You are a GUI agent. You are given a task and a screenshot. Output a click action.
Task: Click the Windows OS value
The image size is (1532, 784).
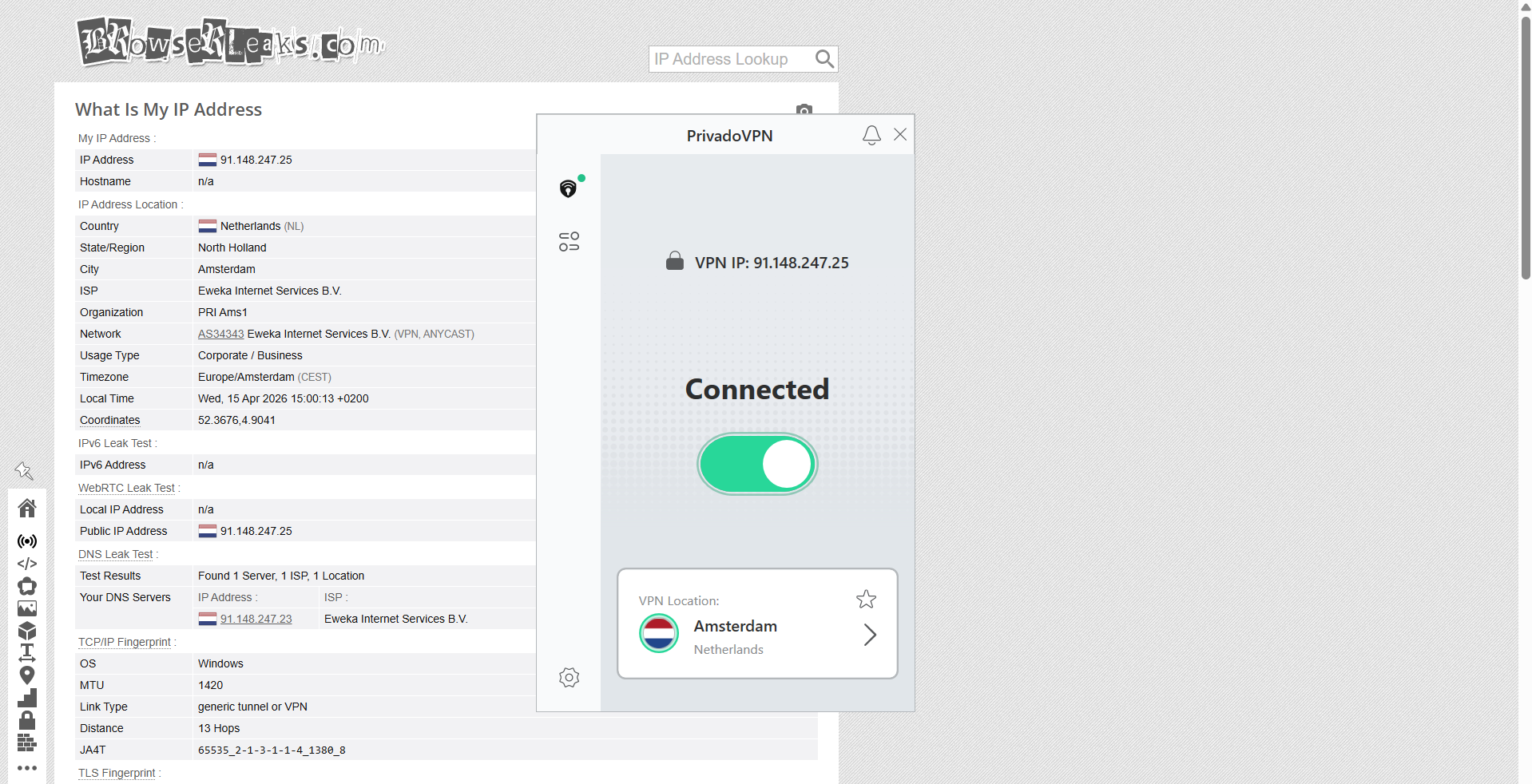(220, 663)
